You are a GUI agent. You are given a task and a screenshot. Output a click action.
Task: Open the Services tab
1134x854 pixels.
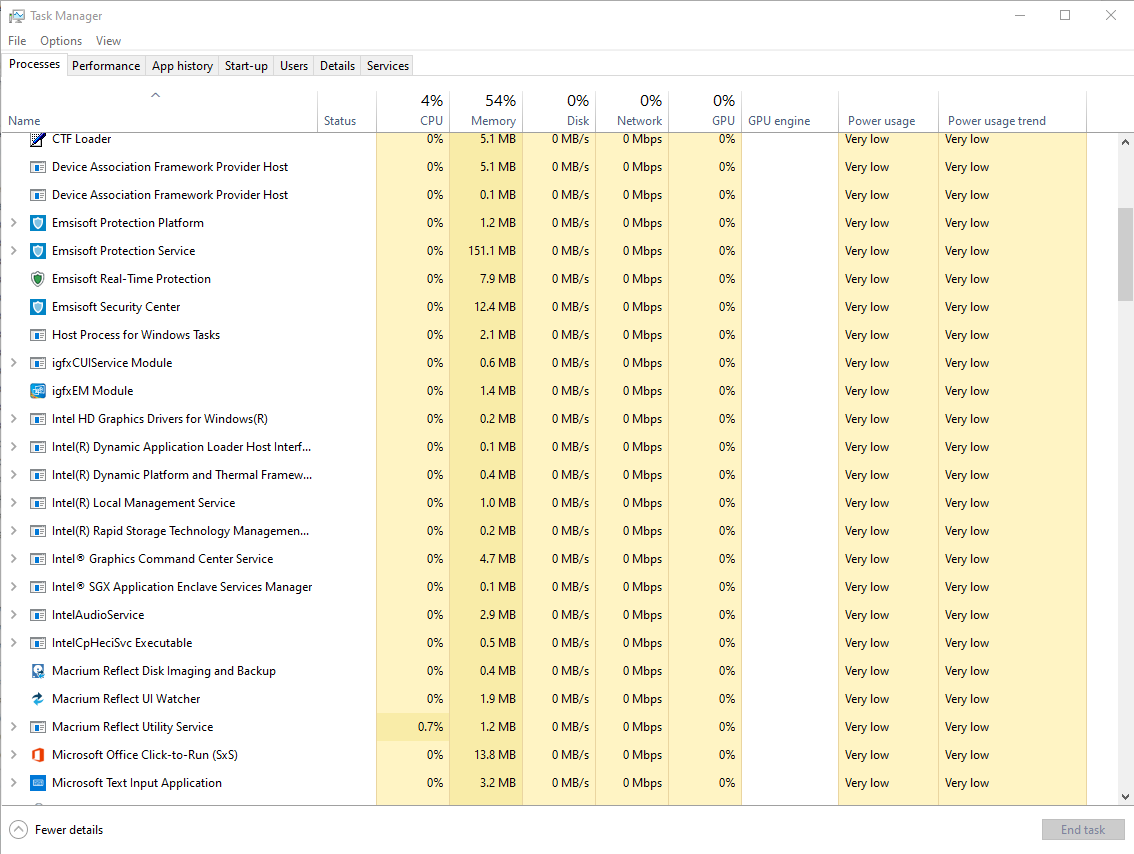pyautogui.click(x=387, y=66)
